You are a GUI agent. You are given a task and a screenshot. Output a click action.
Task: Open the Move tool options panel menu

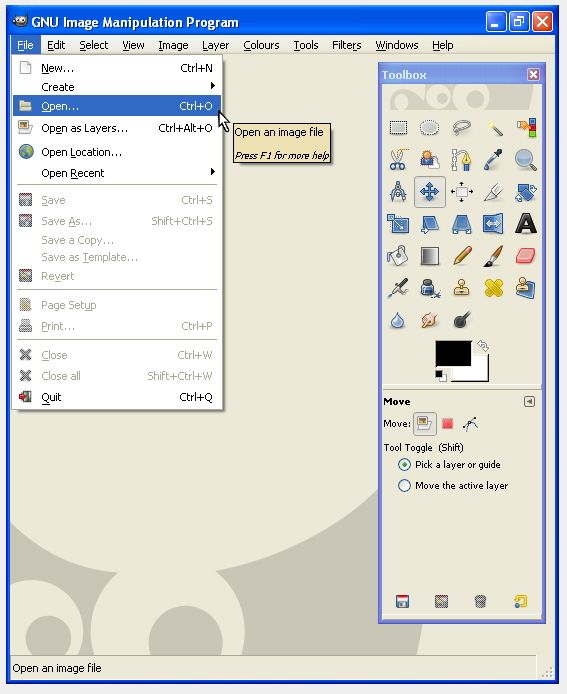(x=529, y=401)
